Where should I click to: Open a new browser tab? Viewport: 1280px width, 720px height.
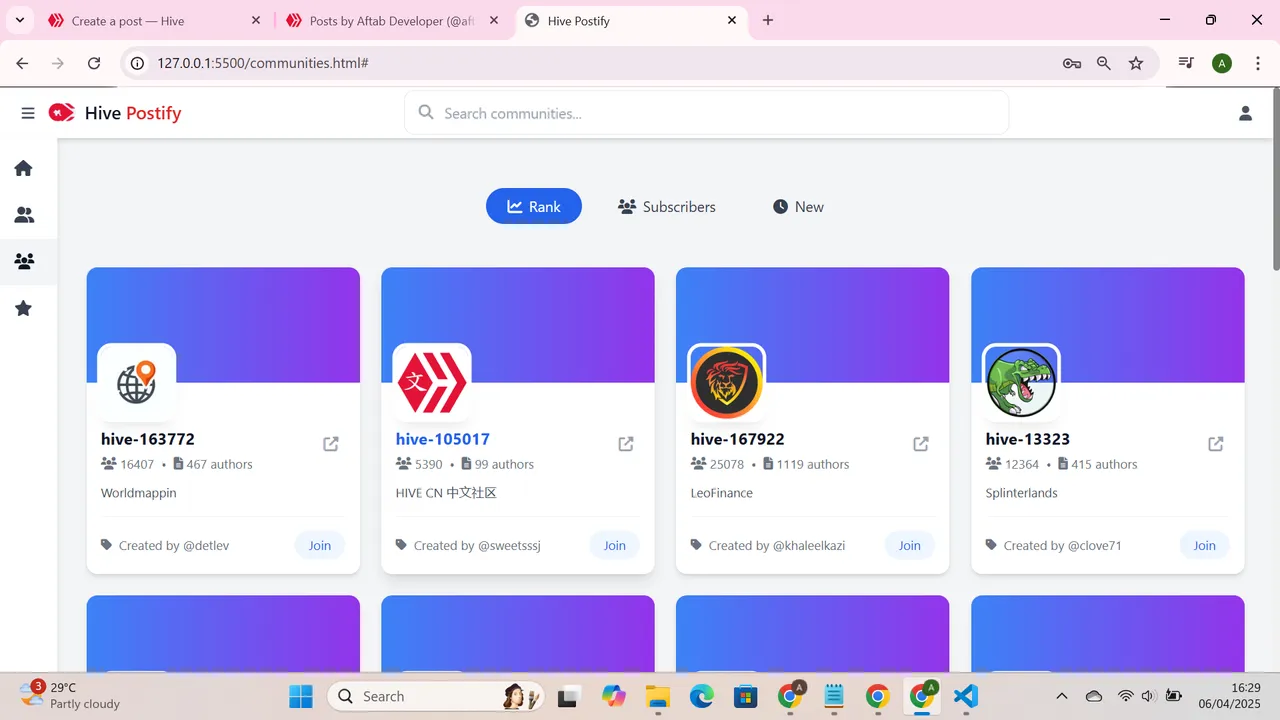(x=768, y=20)
